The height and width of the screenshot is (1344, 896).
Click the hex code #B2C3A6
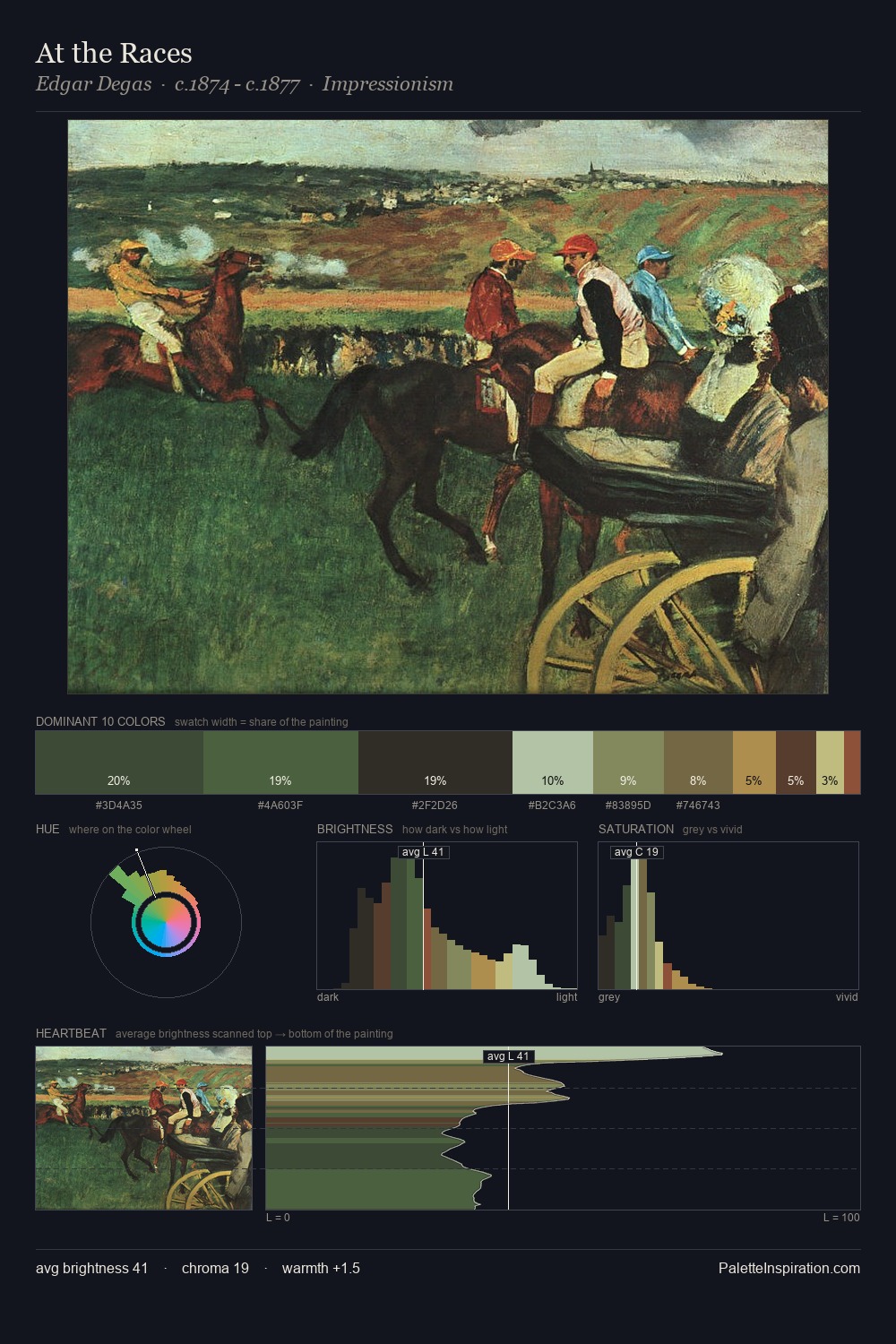(552, 806)
